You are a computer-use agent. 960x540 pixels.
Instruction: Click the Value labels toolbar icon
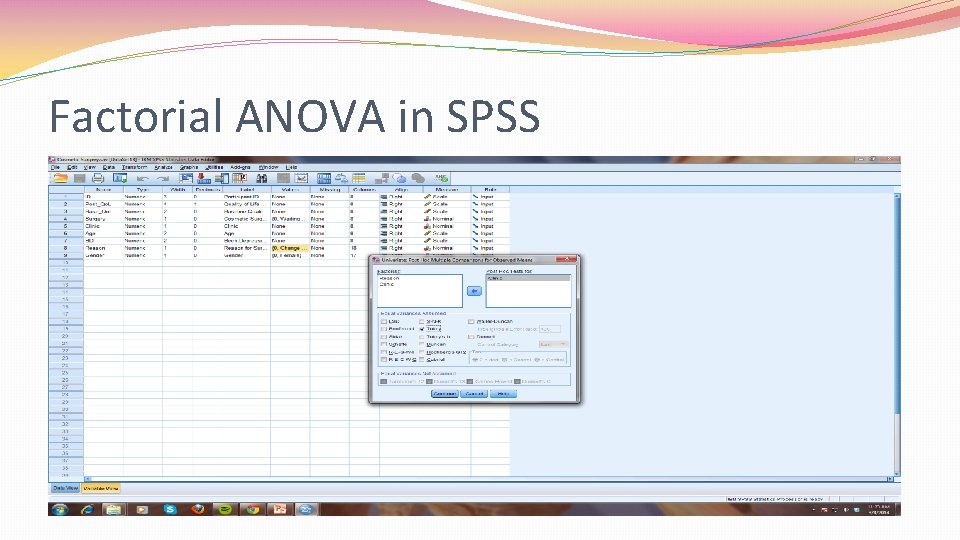pos(381,178)
